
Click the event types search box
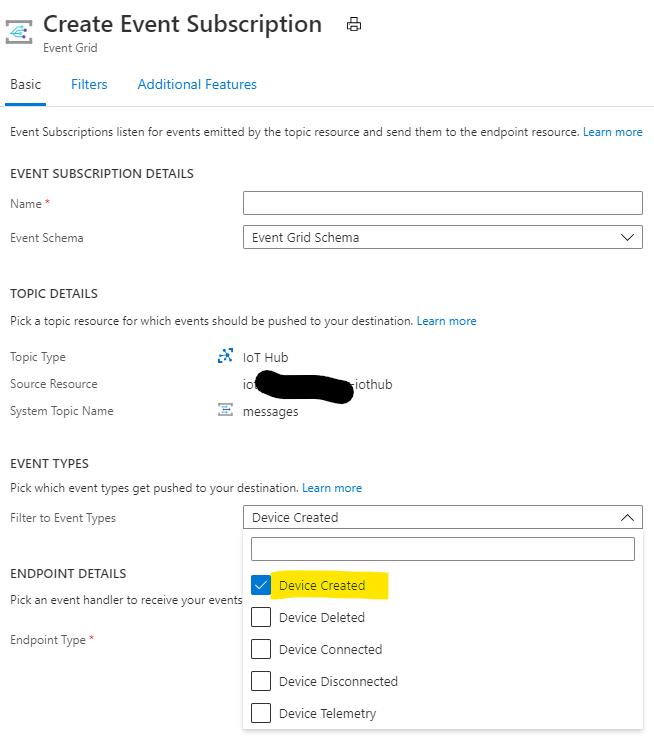443,549
